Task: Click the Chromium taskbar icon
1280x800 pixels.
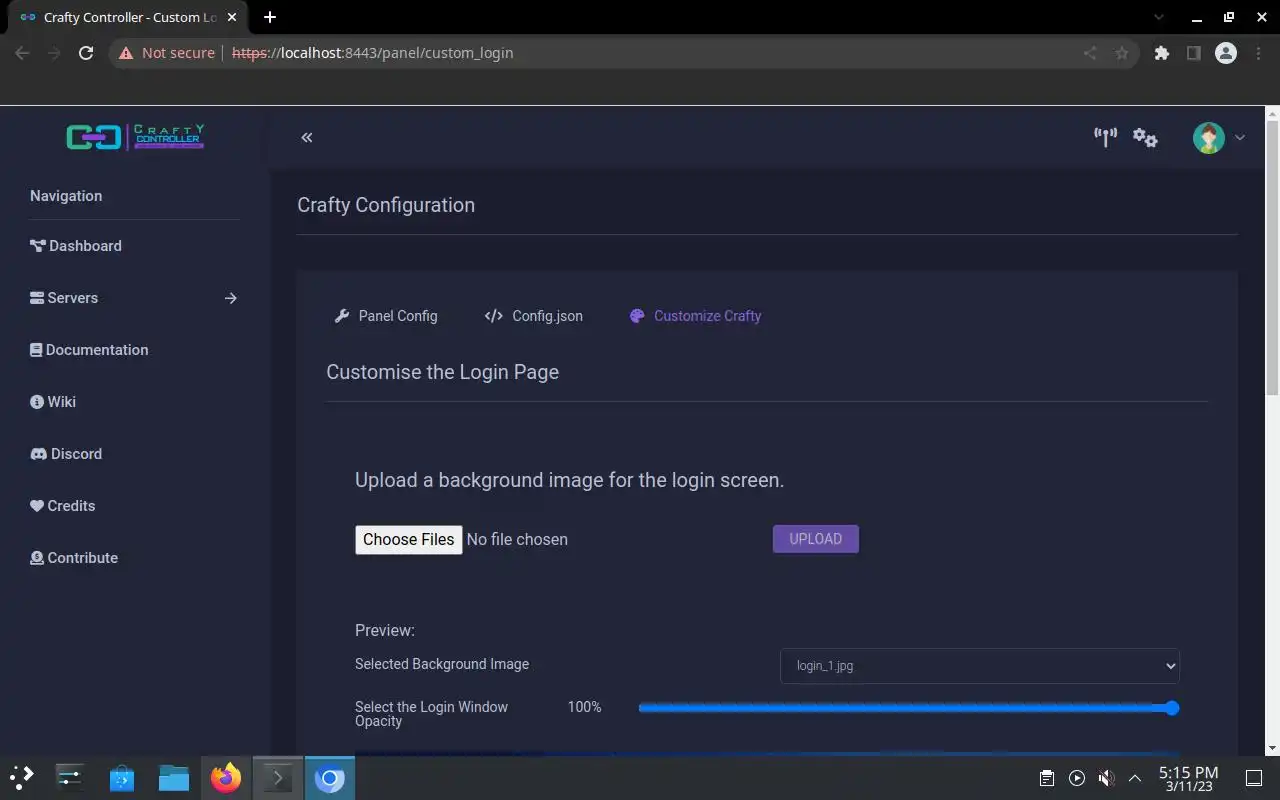Action: pos(329,777)
